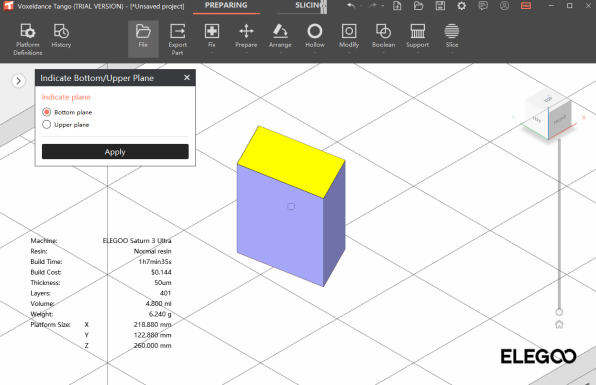Viewport: 596px width, 385px height.
Task: Click the 50um thickness value
Action: point(163,283)
